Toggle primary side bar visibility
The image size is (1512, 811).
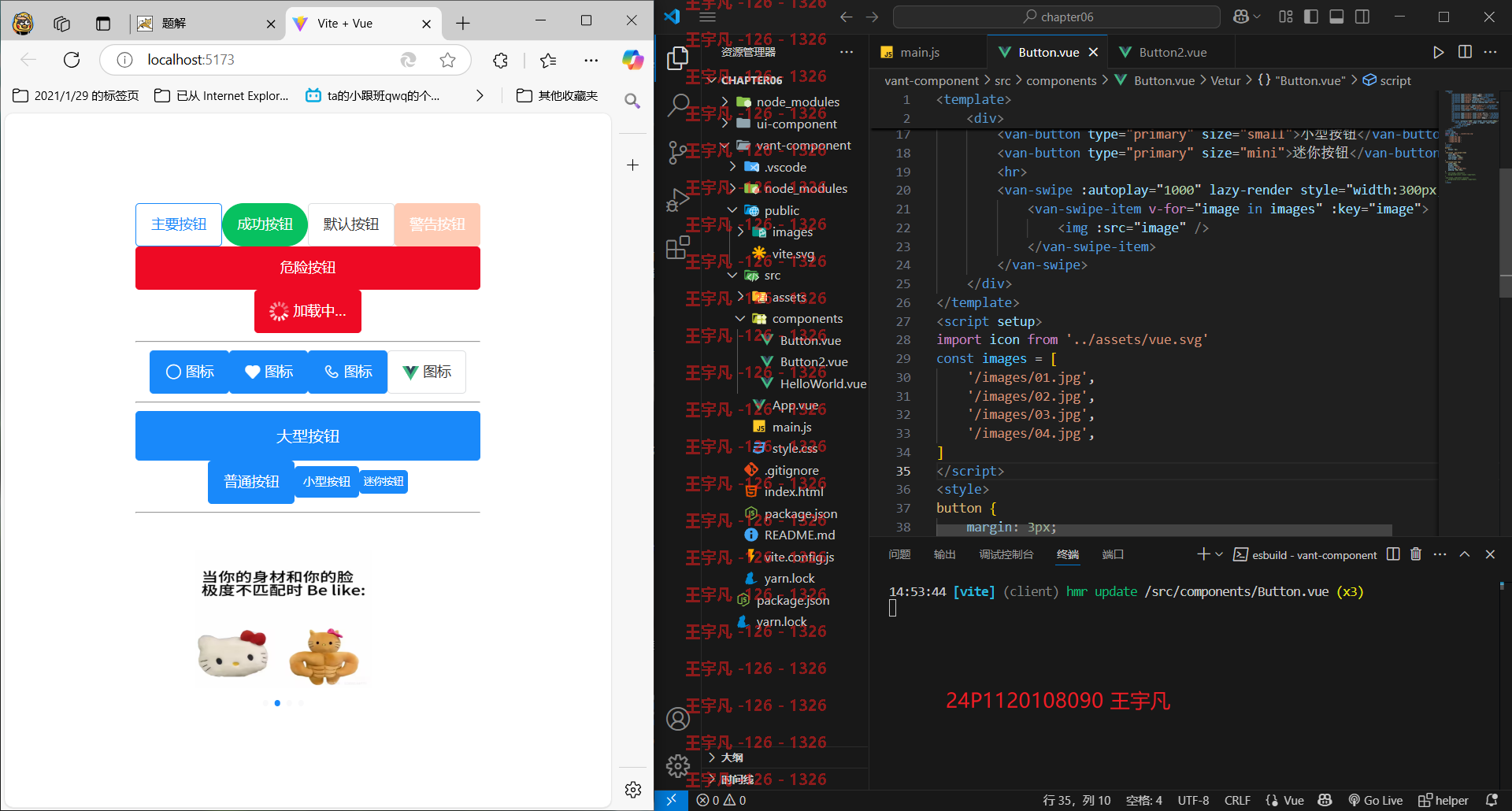coord(1311,17)
